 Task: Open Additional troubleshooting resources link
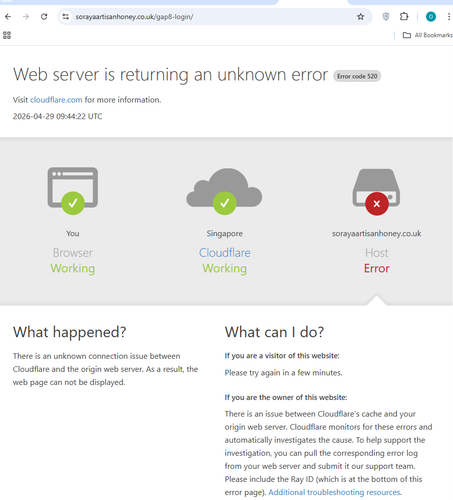click(x=334, y=492)
